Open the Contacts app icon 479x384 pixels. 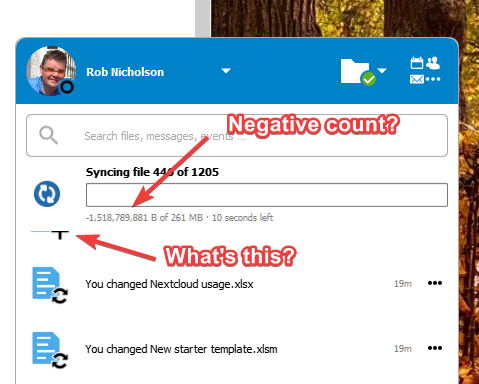pyautogui.click(x=433, y=63)
